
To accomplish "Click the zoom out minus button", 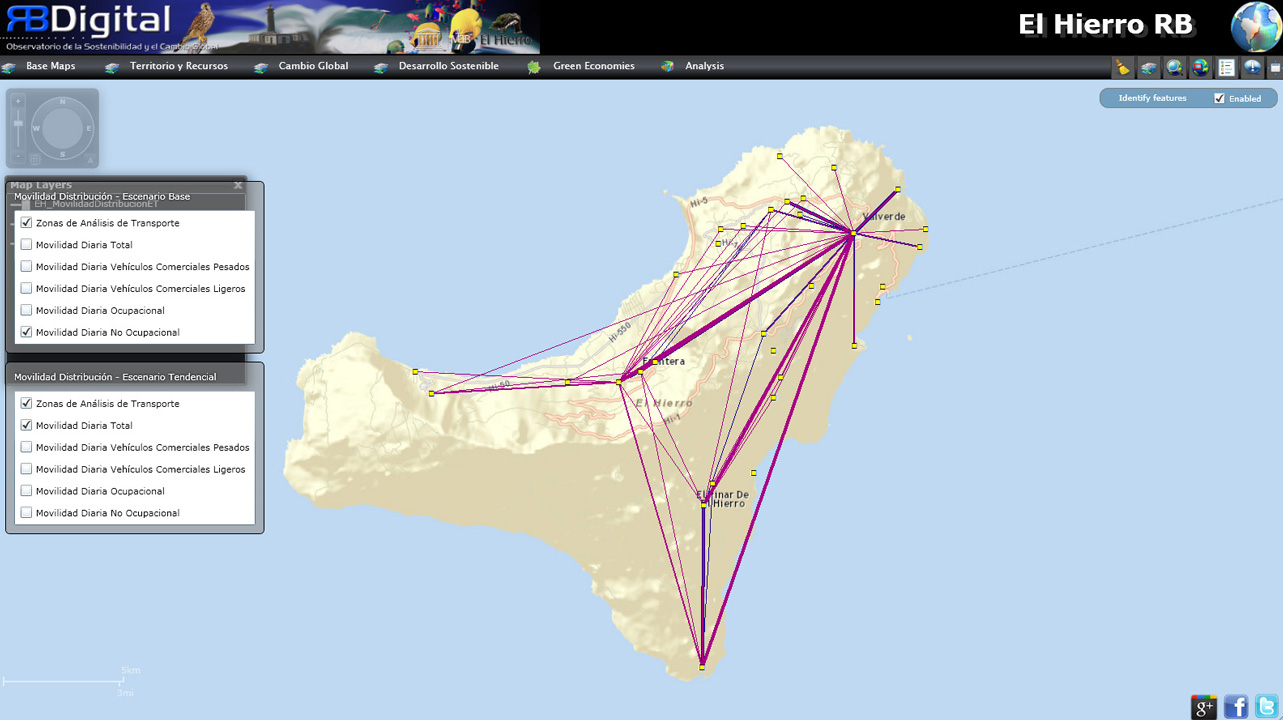I will click(18, 157).
